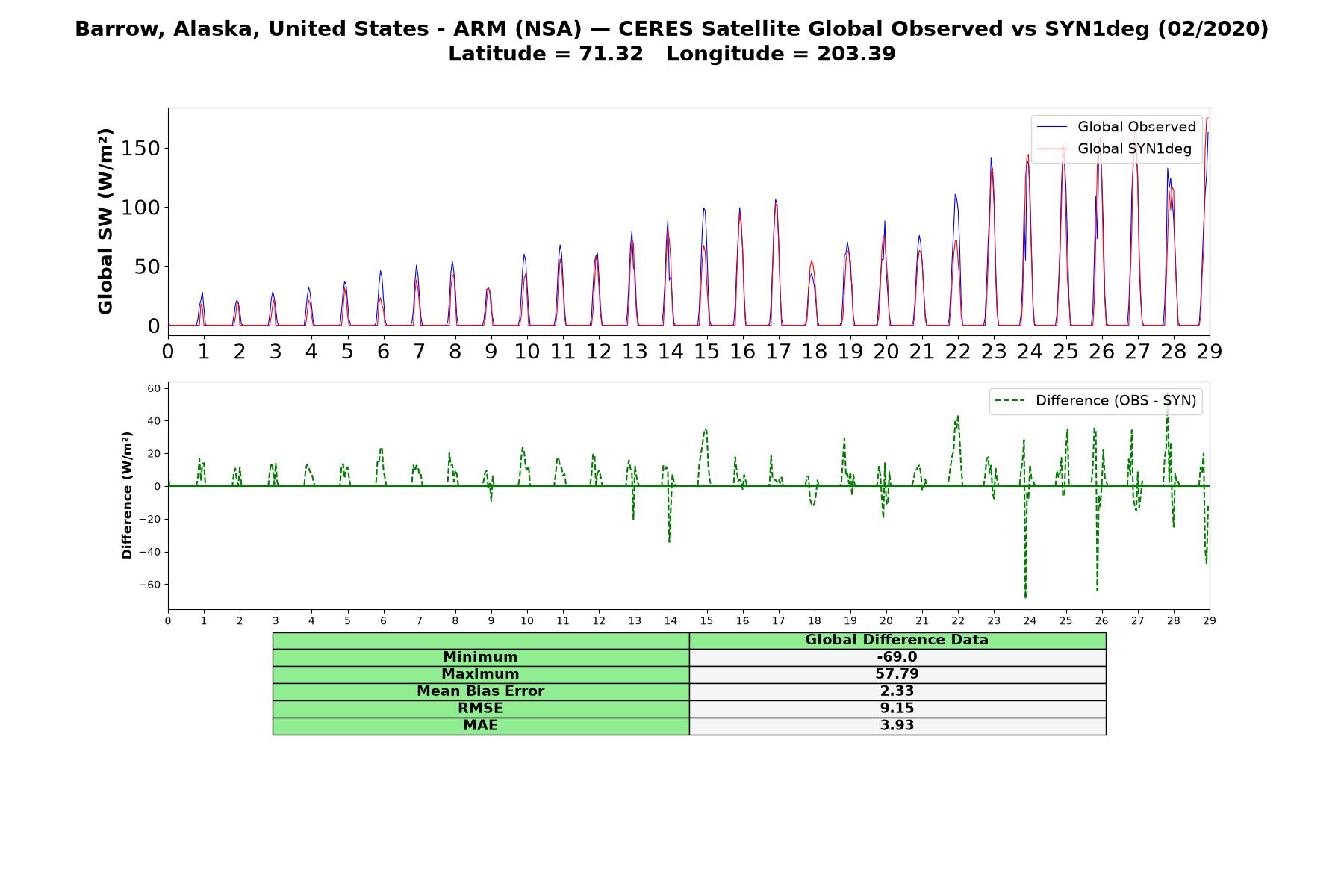
Task: Click the MAE value 3.93 cell
Action: tap(897, 726)
